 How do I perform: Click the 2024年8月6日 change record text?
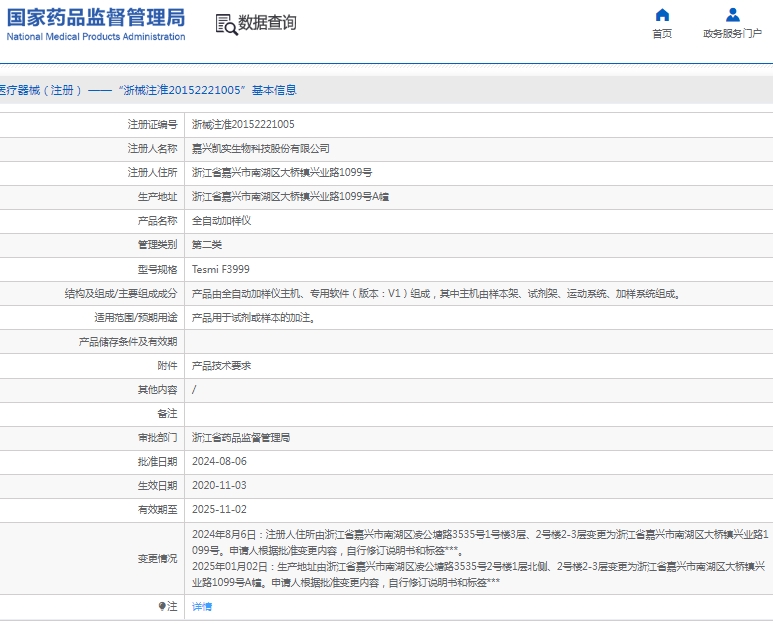pos(480,542)
